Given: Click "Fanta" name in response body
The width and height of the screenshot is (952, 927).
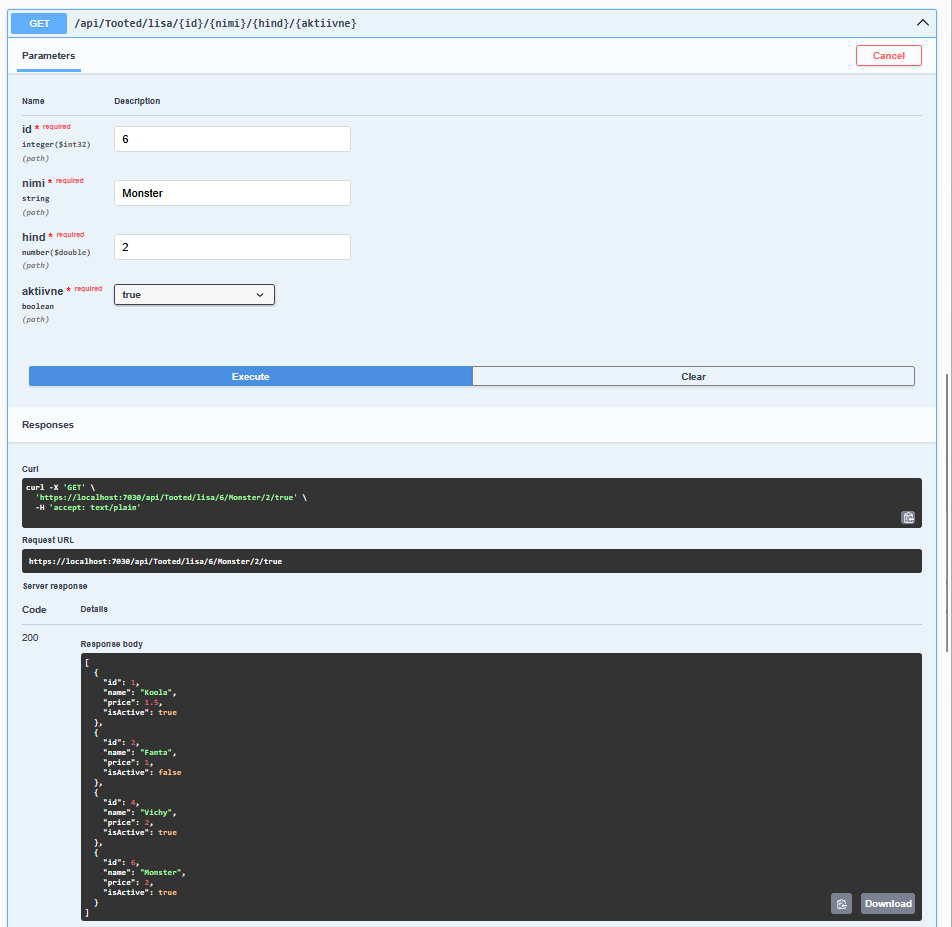Looking at the screenshot, I should pyautogui.click(x=158, y=753).
